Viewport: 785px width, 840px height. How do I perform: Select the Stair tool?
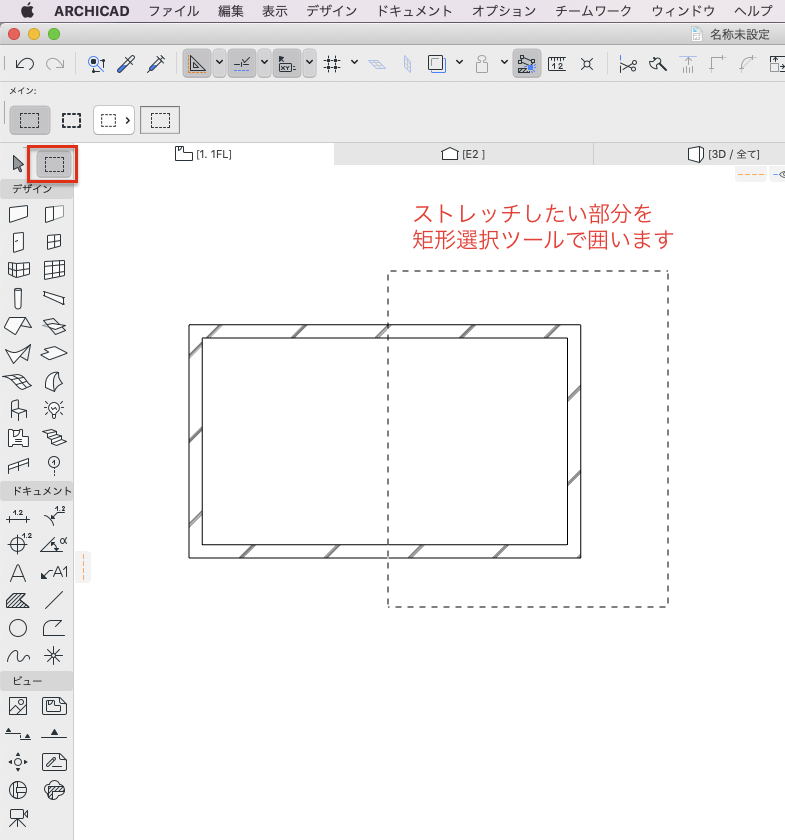click(54, 437)
